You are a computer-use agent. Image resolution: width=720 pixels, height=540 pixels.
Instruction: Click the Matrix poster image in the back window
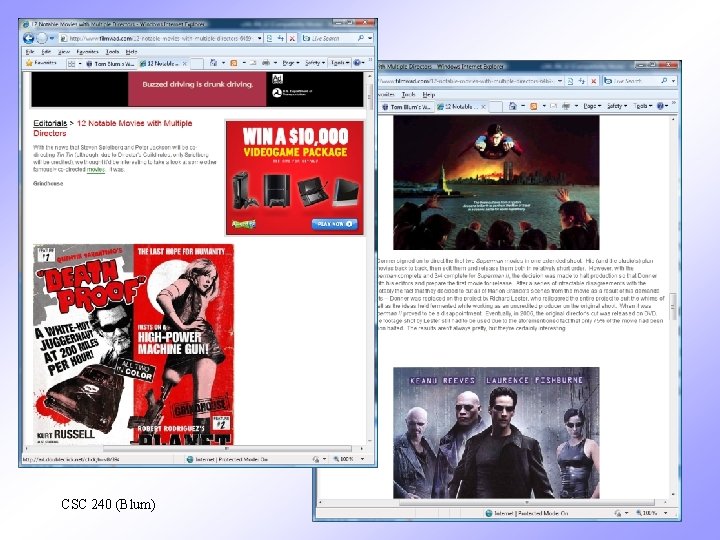coord(496,433)
